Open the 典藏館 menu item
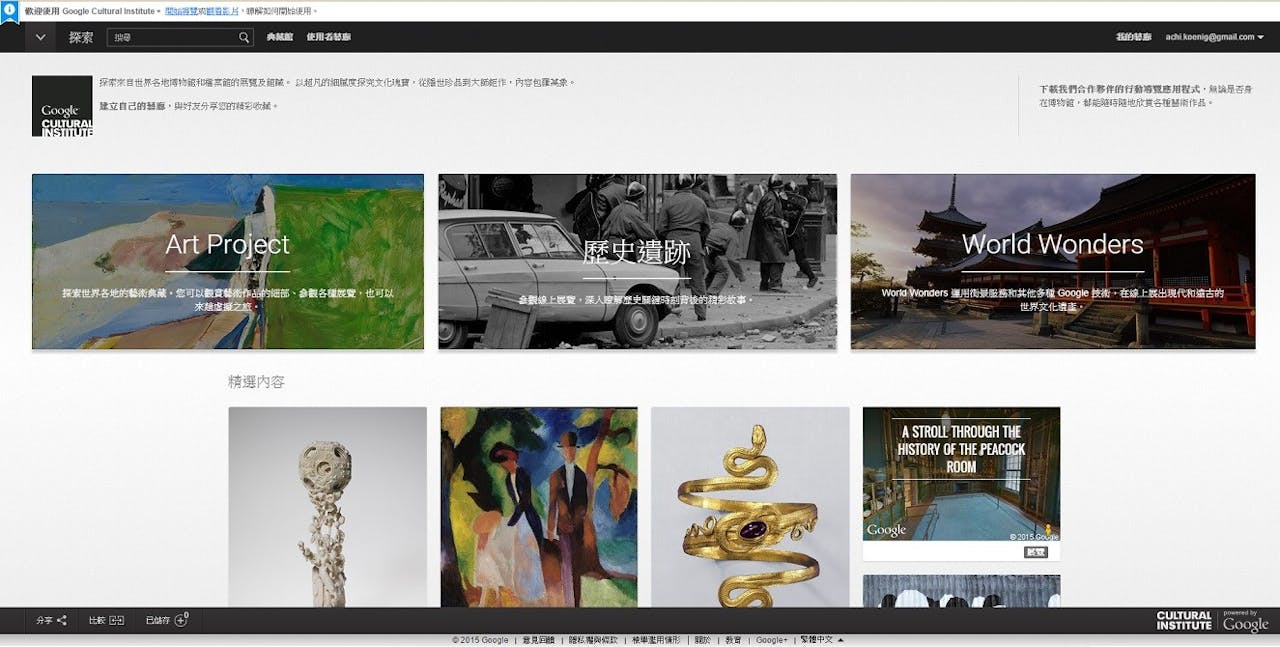The image size is (1280, 647). [x=281, y=38]
